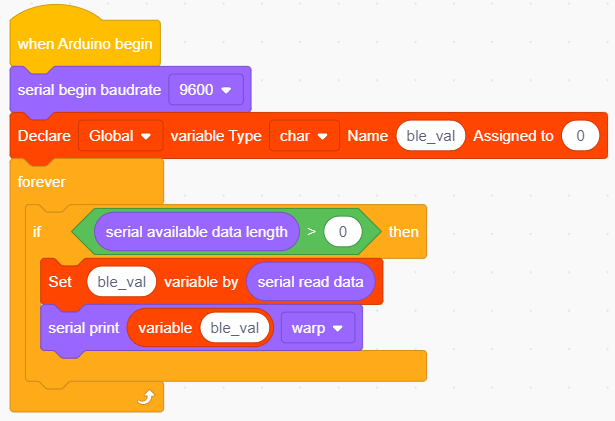This screenshot has height=421, width=615.
Task: Select the serial print block label
Action: [x=84, y=328]
